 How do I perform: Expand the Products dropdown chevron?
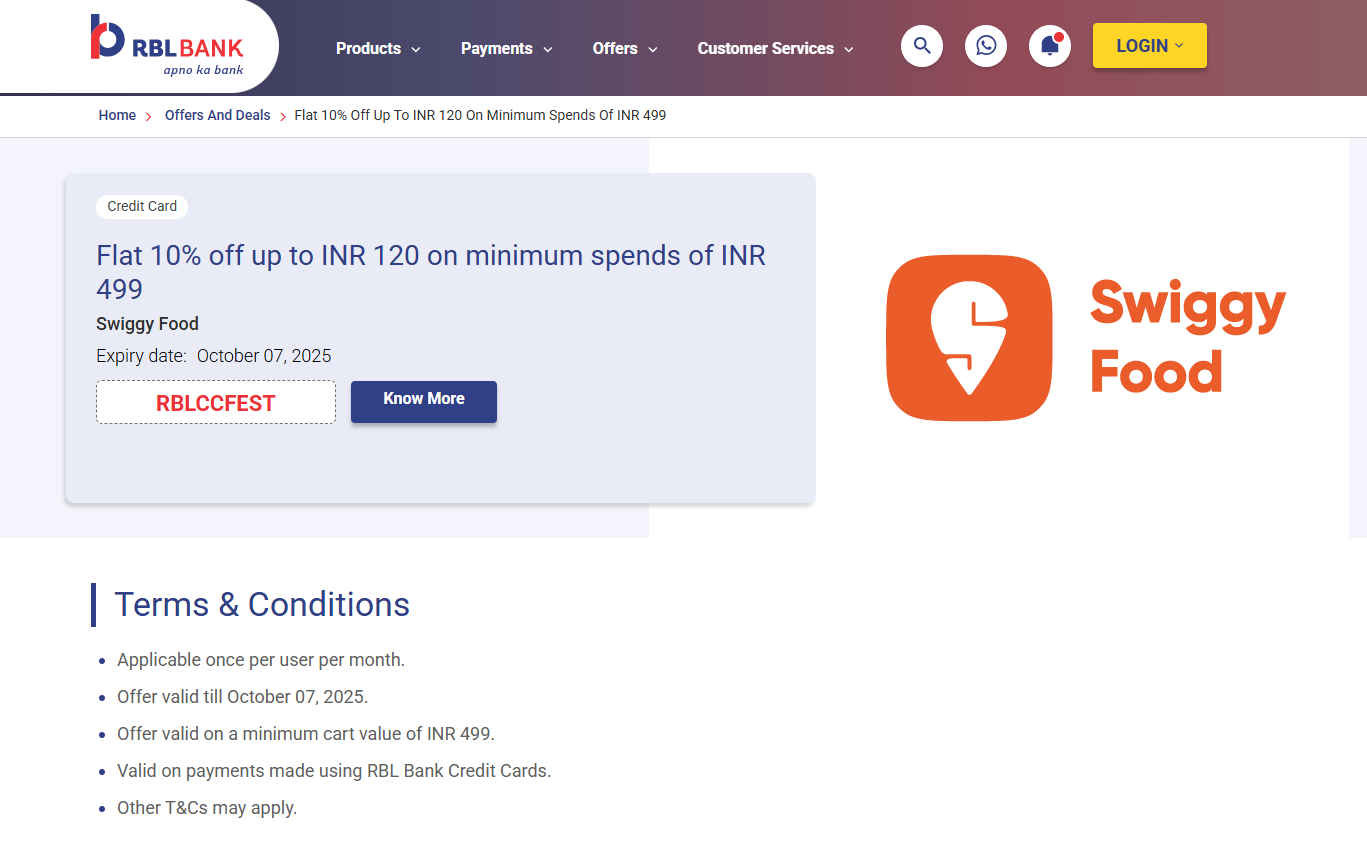[x=416, y=49]
